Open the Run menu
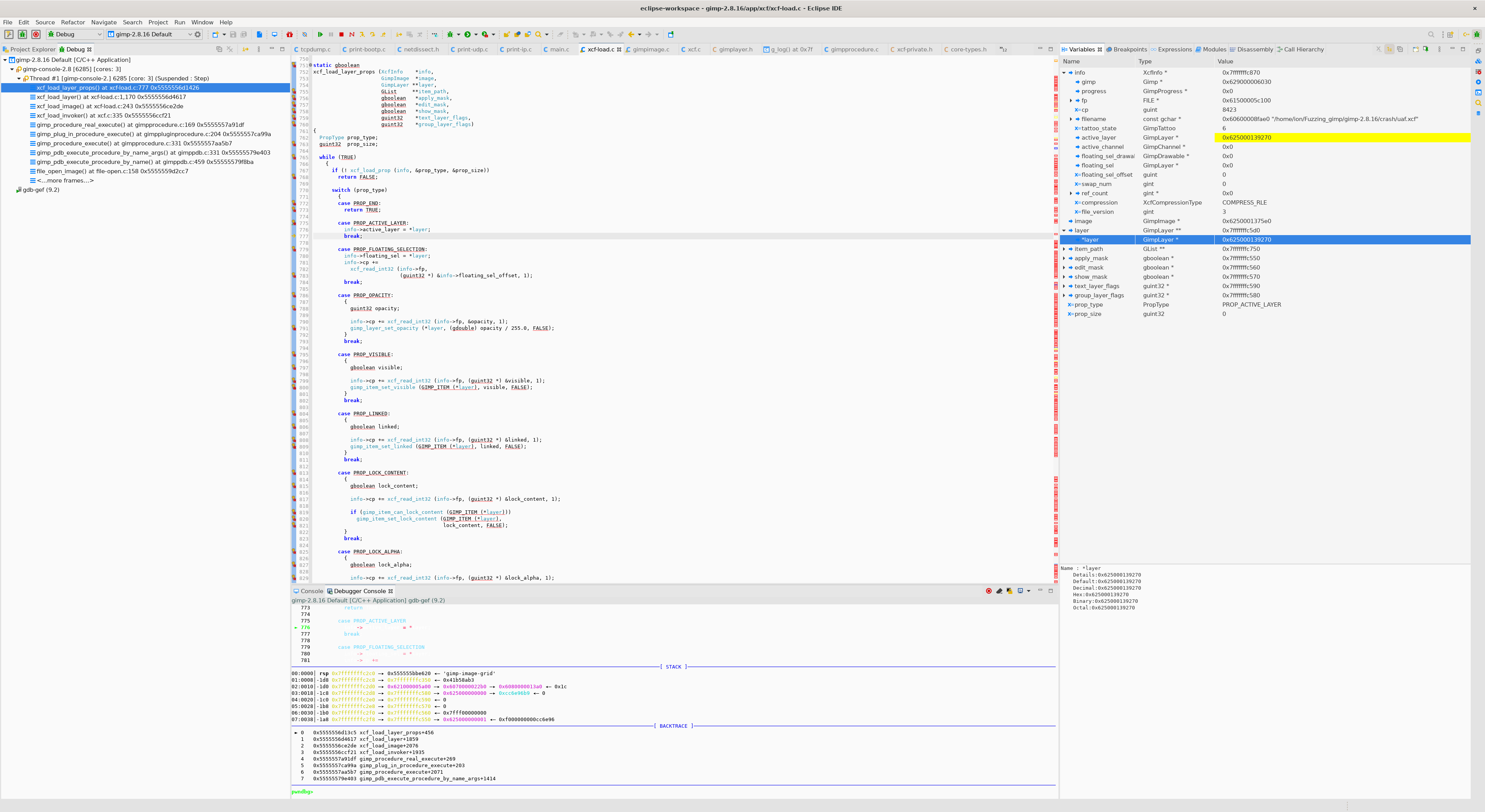 pyautogui.click(x=180, y=22)
